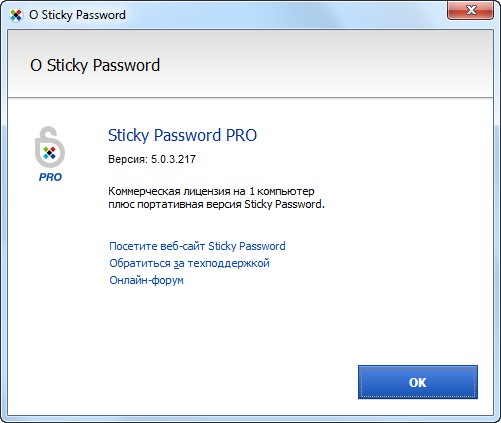This screenshot has height=423, width=501.
Task: Click the 'О Sticky Password' title bar caption
Action: (x=77, y=15)
